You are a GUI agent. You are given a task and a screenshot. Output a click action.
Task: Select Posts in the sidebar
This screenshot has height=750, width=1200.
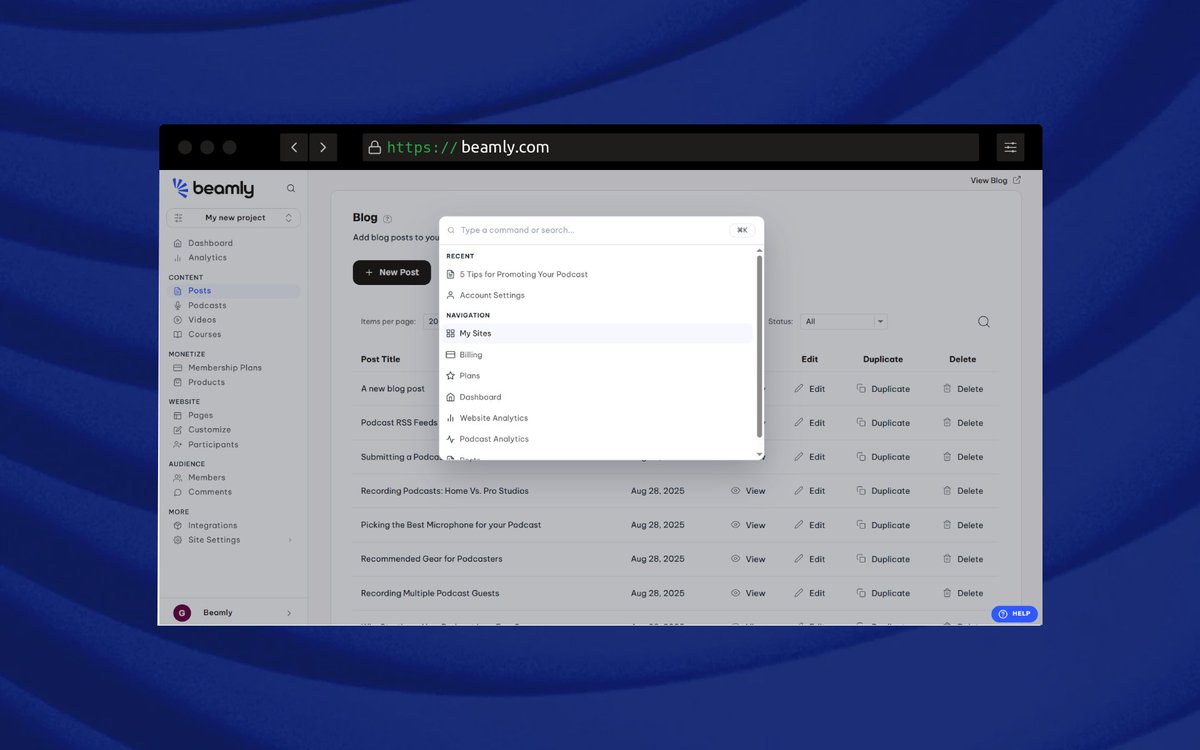(233, 291)
